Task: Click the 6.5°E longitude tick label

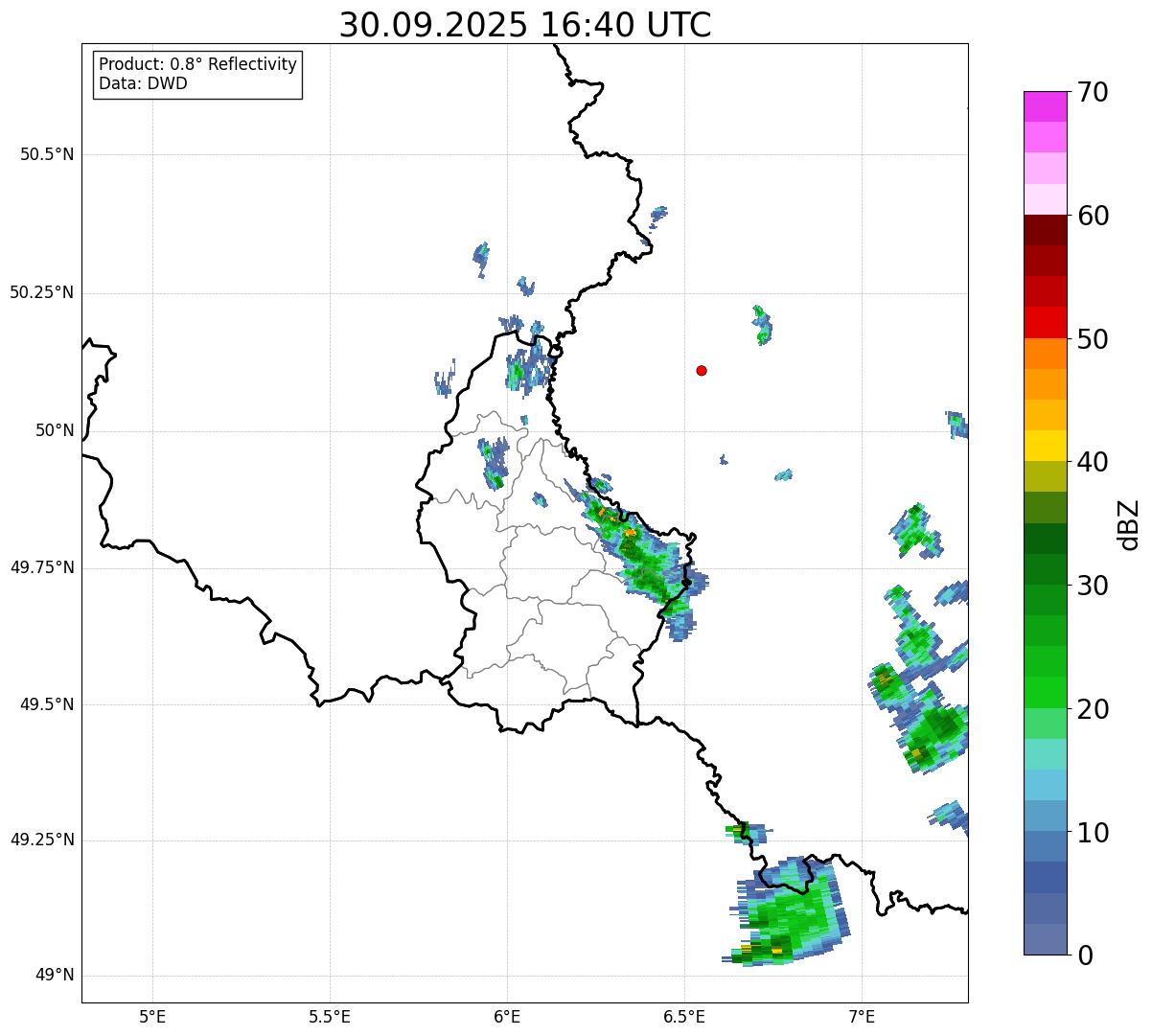Action: [685, 1016]
